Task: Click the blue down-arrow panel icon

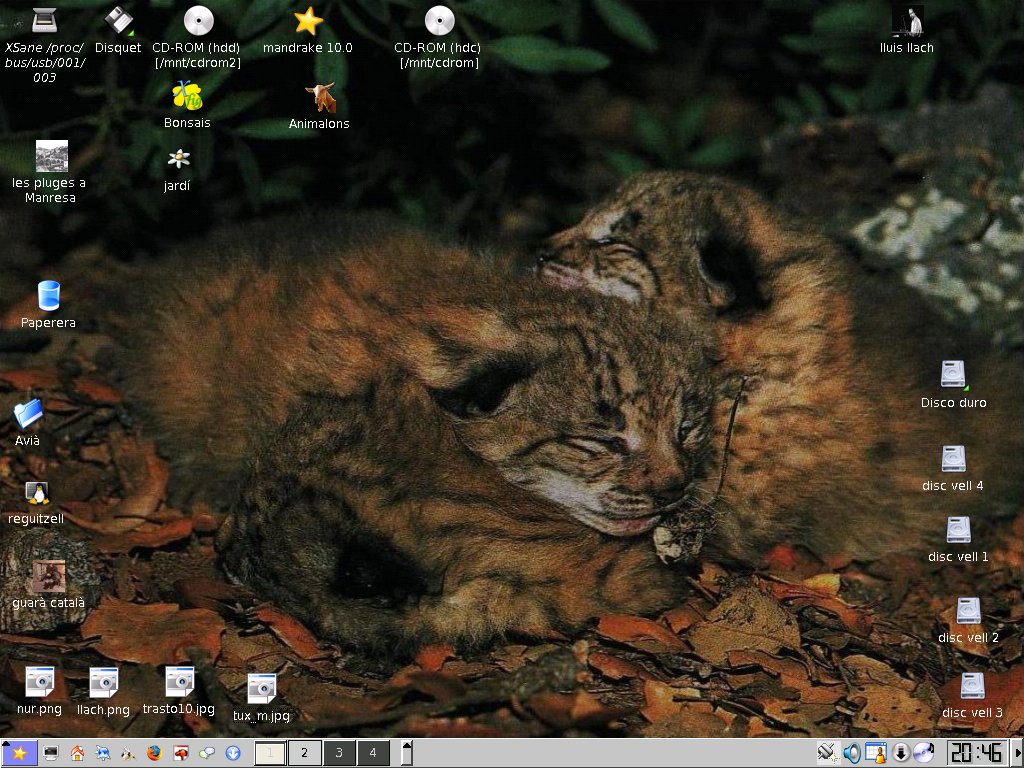Action: [x=233, y=753]
